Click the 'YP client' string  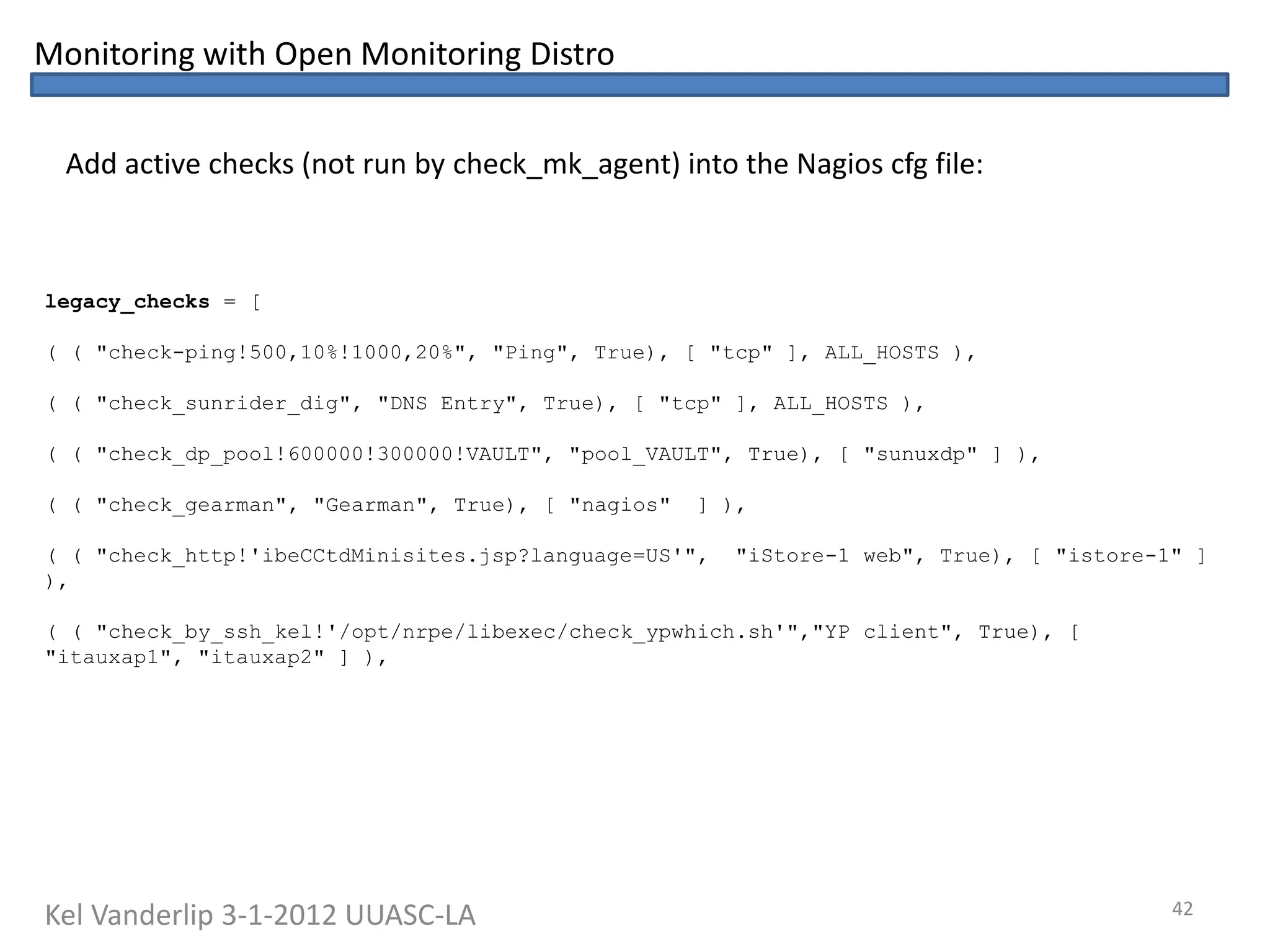[882, 632]
